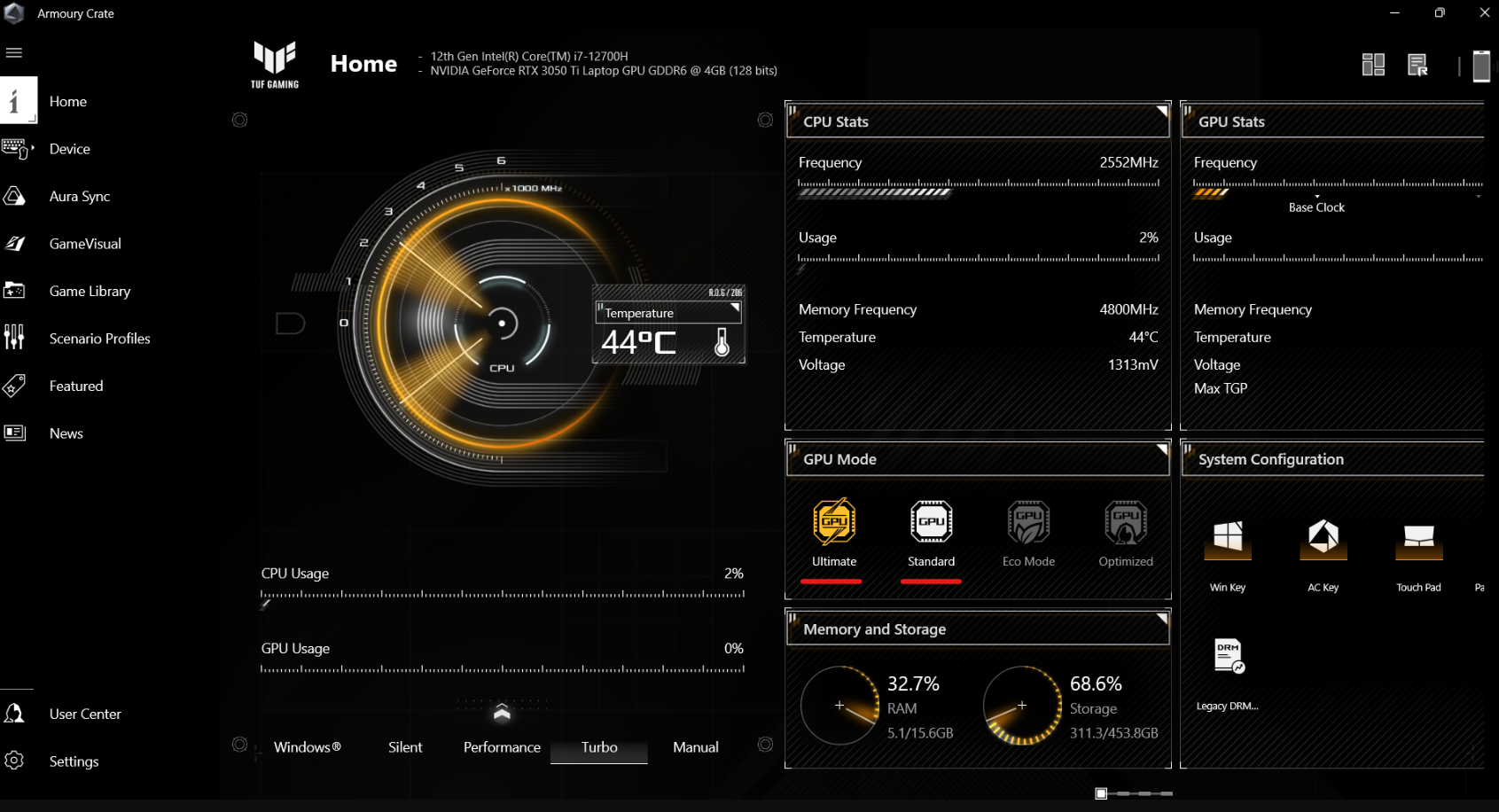Click the battery device icon at top right

(1481, 66)
